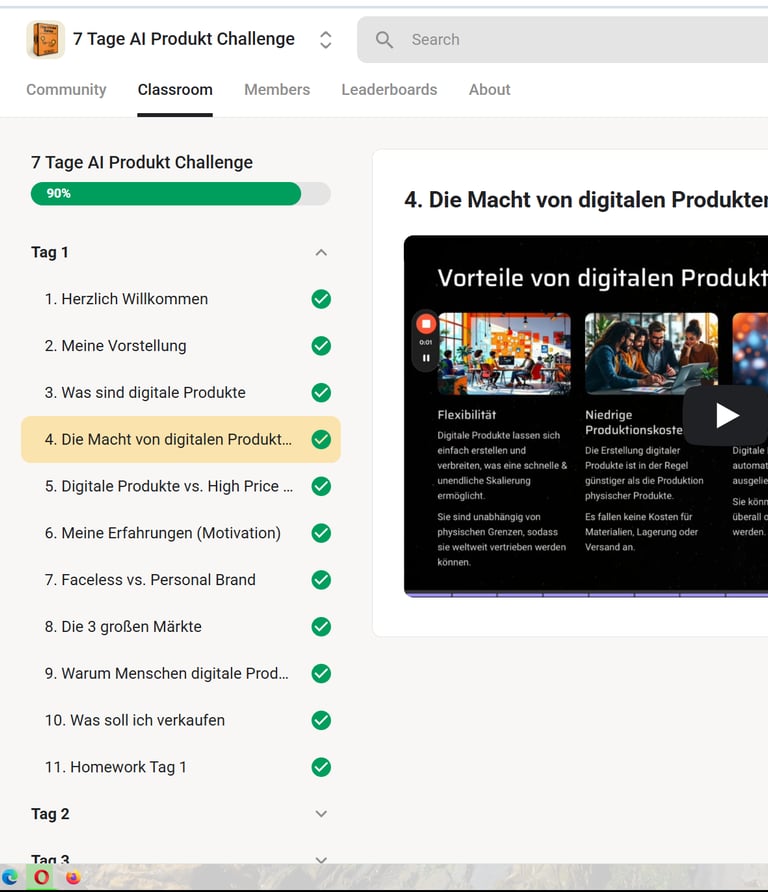768x892 pixels.
Task: Click the pause icon in the recorder overlay
Action: [426, 358]
